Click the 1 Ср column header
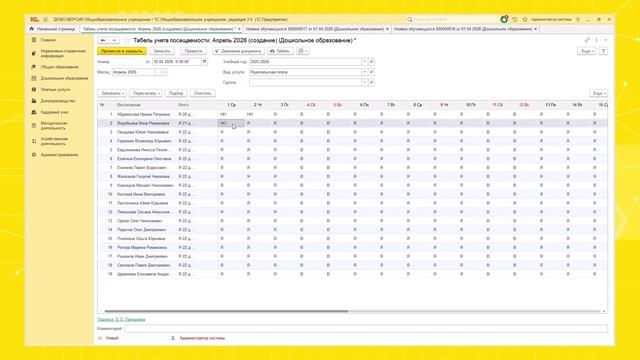 coord(231,105)
